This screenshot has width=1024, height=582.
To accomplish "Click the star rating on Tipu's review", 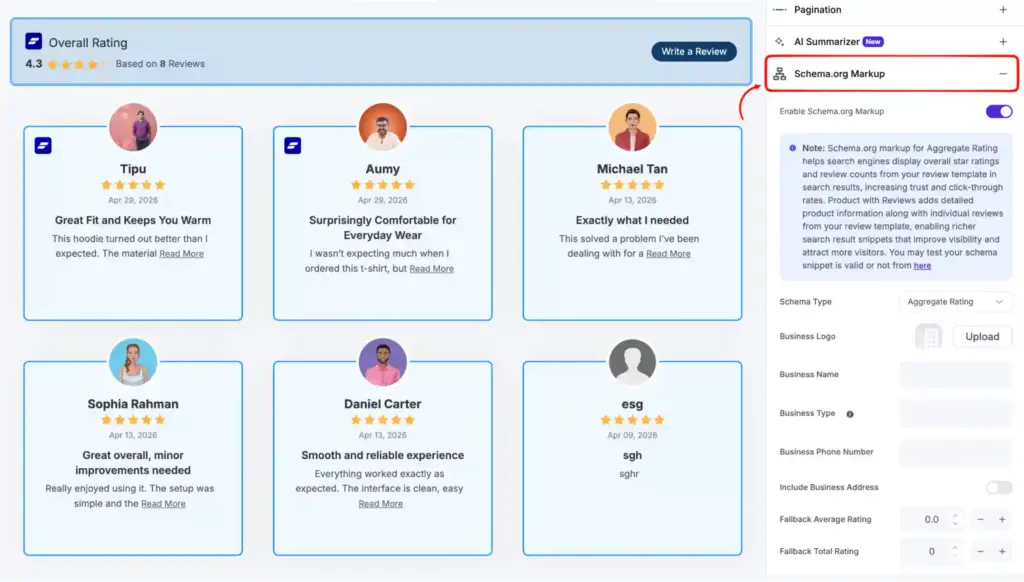I will 133,185.
